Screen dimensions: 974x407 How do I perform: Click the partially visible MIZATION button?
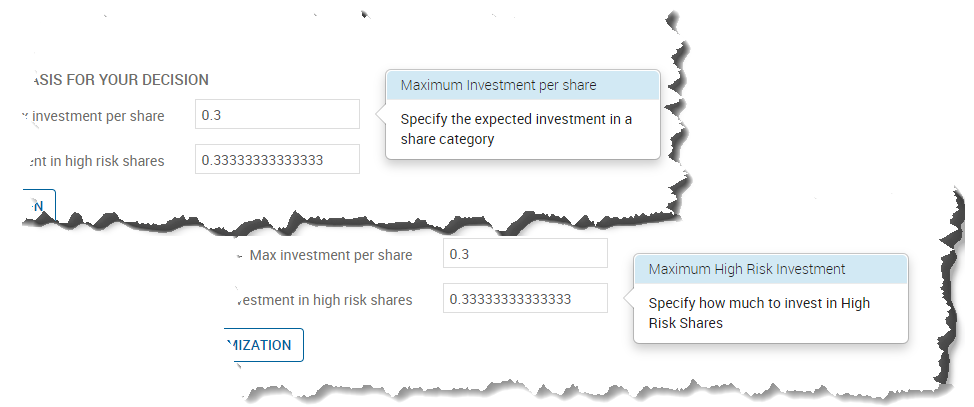tap(264, 345)
